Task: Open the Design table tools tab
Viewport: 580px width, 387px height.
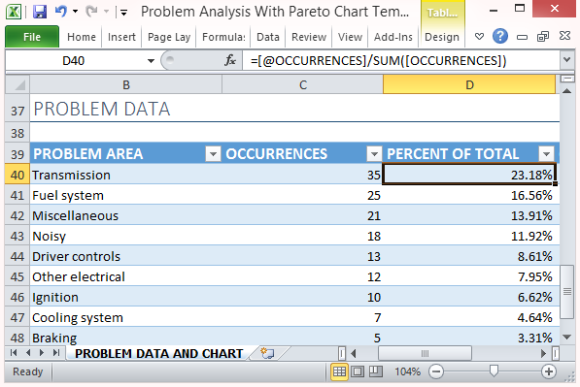Action: (442, 37)
